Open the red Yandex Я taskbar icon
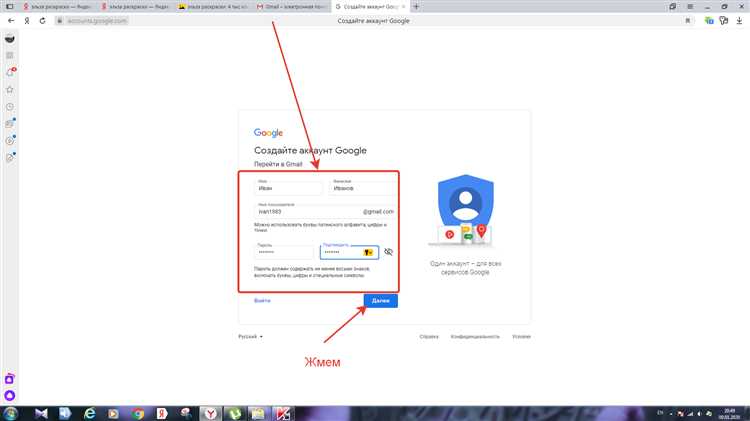 coord(162,413)
